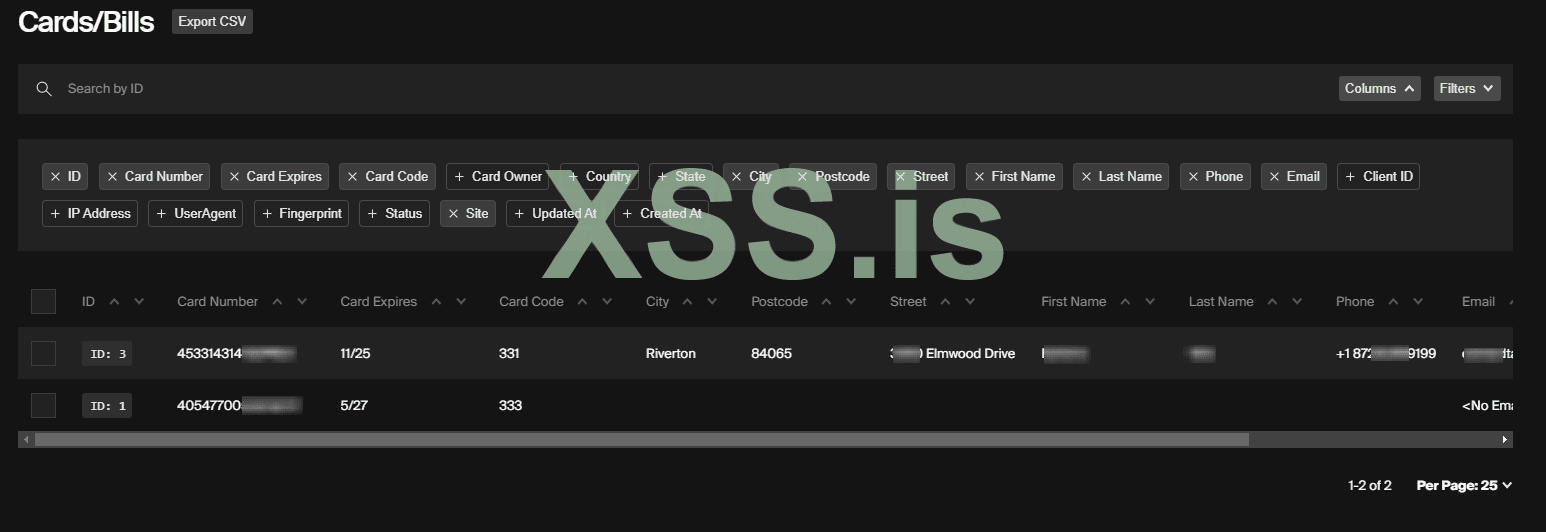
Task: Click the Riverton city cell
Action: pyautogui.click(x=671, y=353)
